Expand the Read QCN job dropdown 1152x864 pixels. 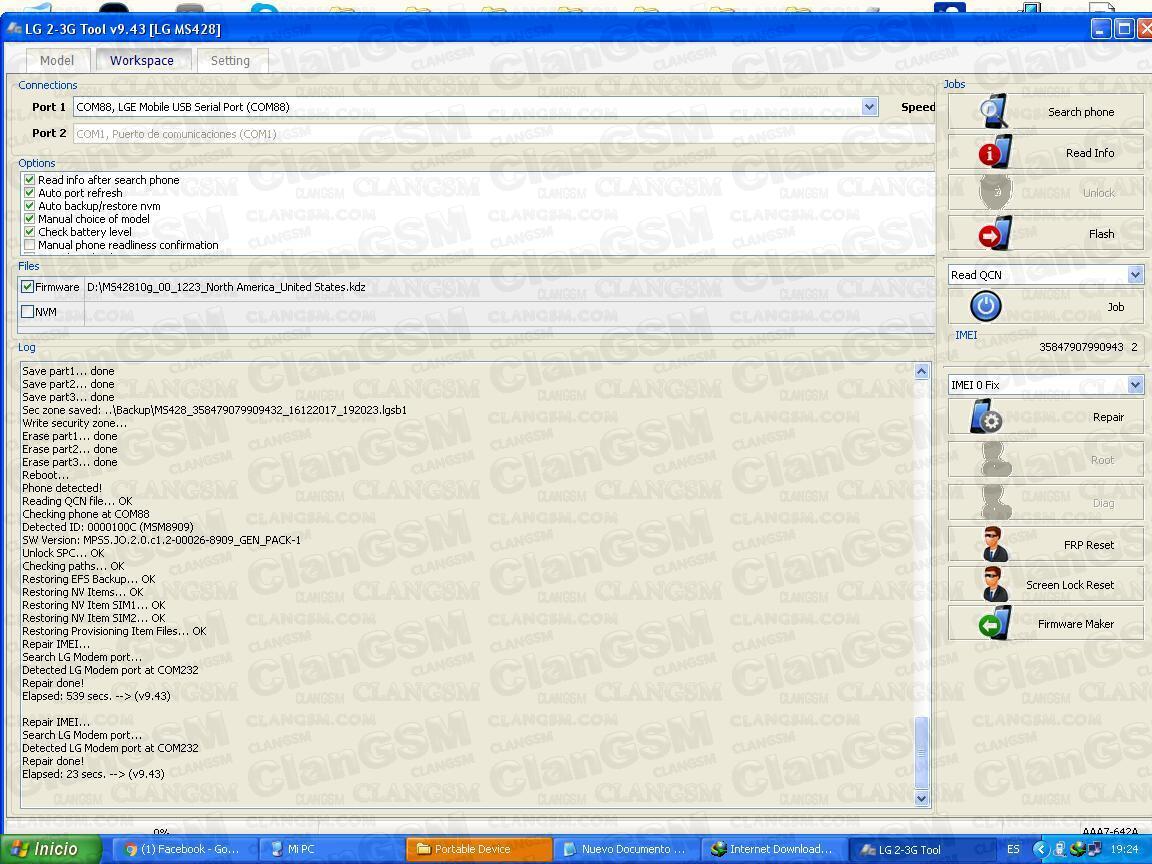pyautogui.click(x=1135, y=275)
